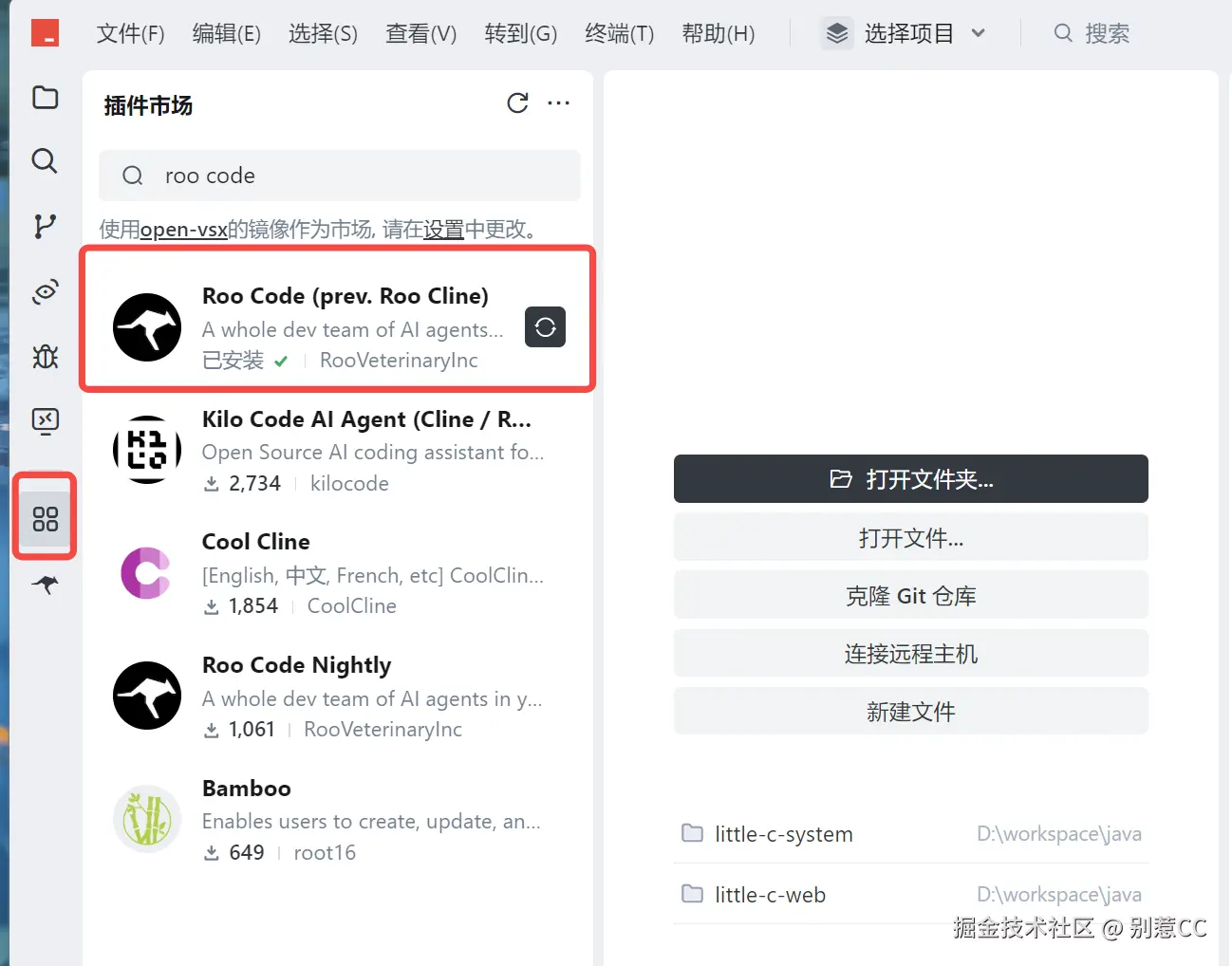This screenshot has width=1232, height=966.
Task: Open the Debug bug icon
Action: point(45,357)
